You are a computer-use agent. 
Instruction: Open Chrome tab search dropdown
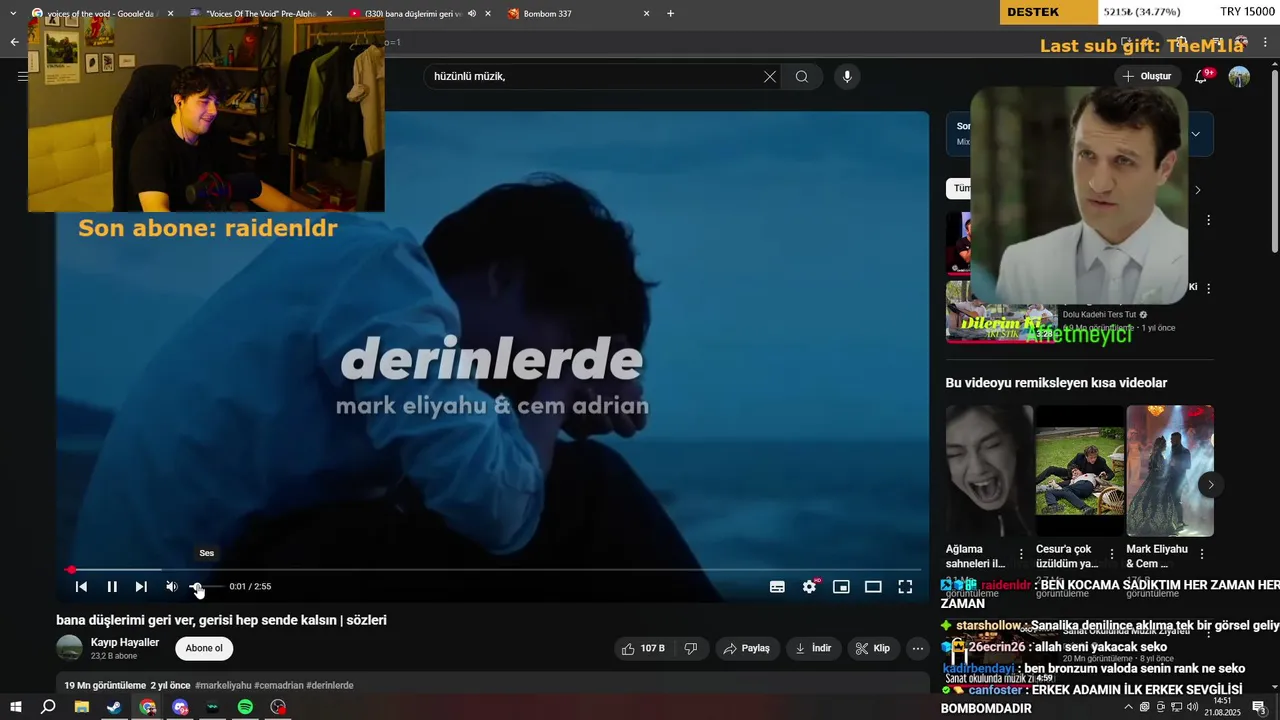13,14
